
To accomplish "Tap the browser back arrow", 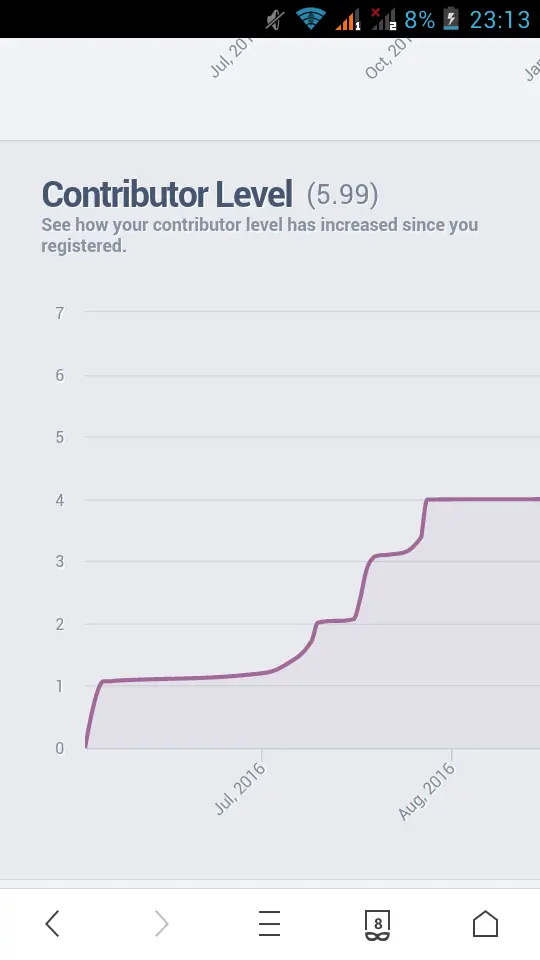I will [53, 923].
